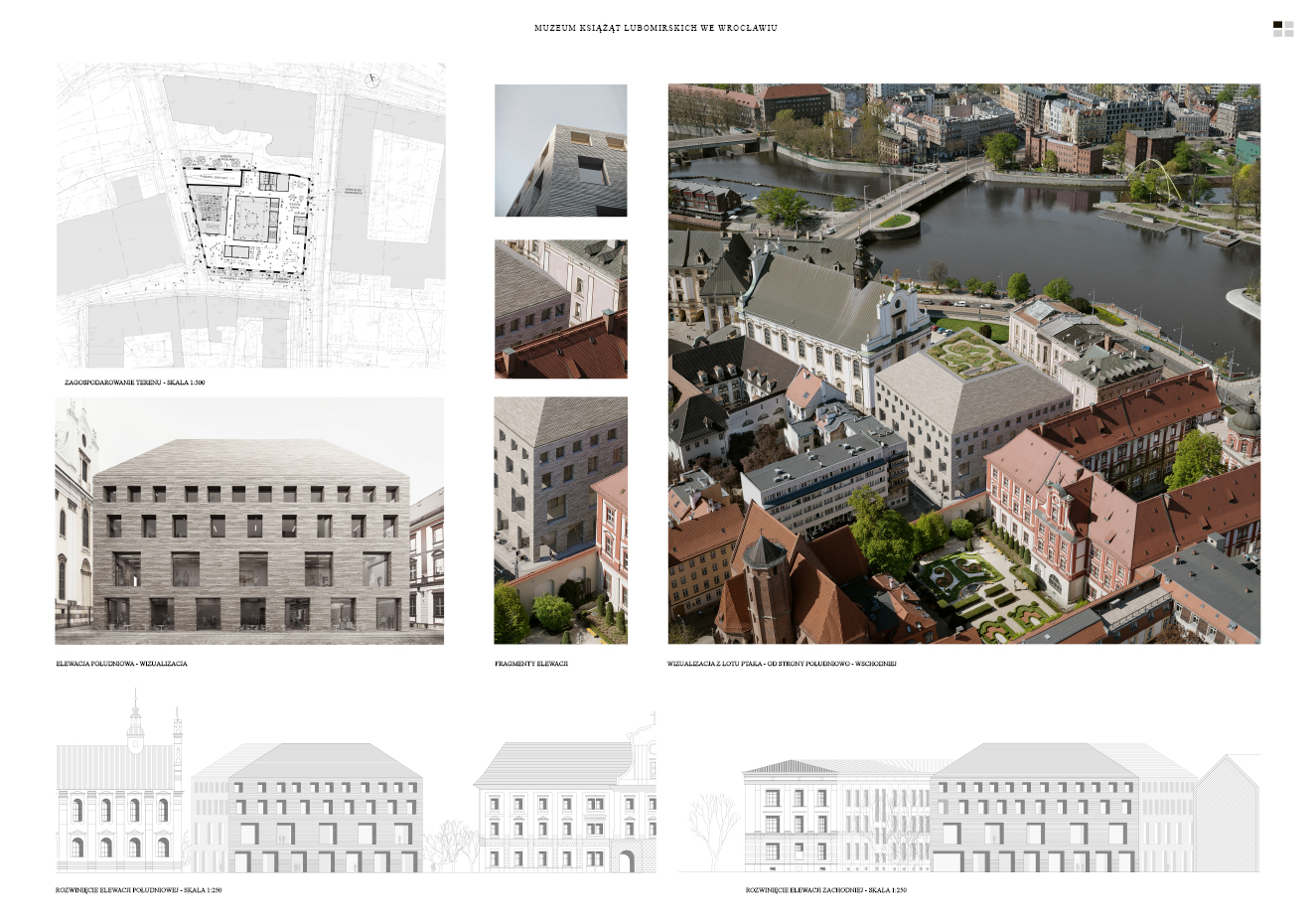Open the top facade fragment image
Screen dimensions: 1316x922
[560, 150]
